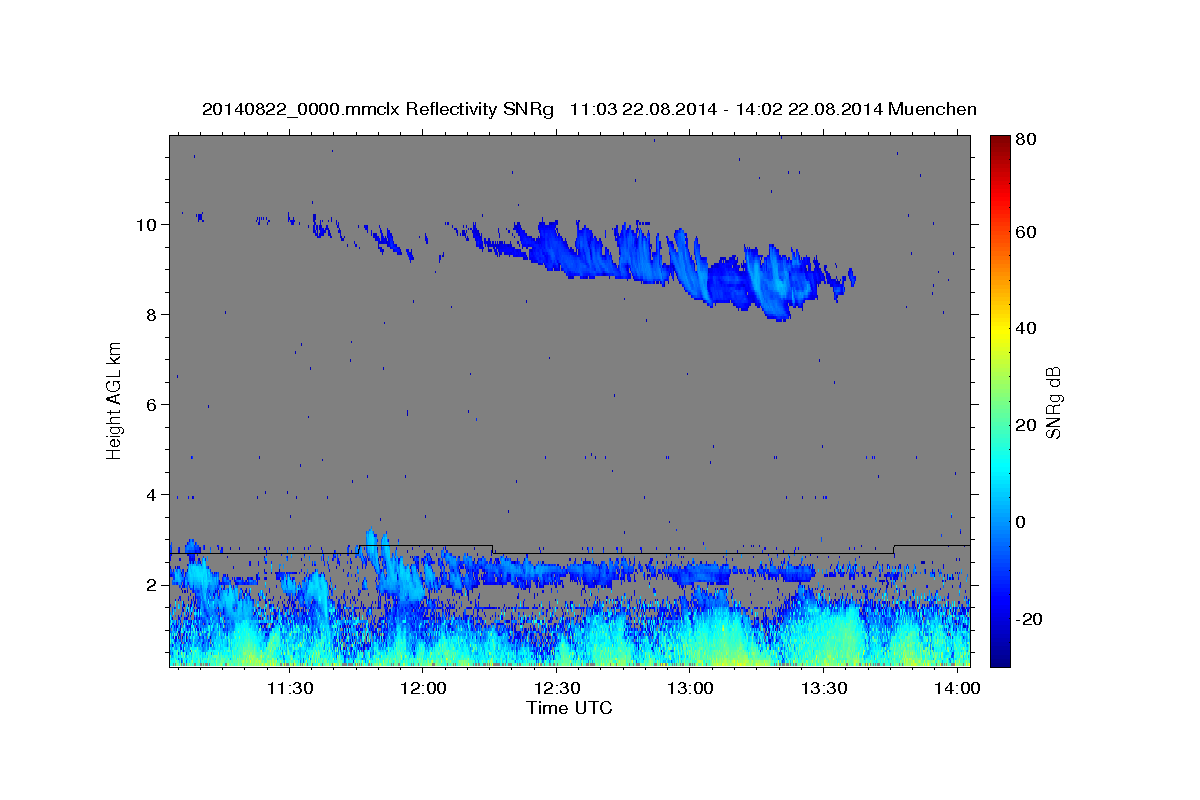Click the 11:30 time tick label
The width and height of the screenshot is (1200, 800).
290,688
